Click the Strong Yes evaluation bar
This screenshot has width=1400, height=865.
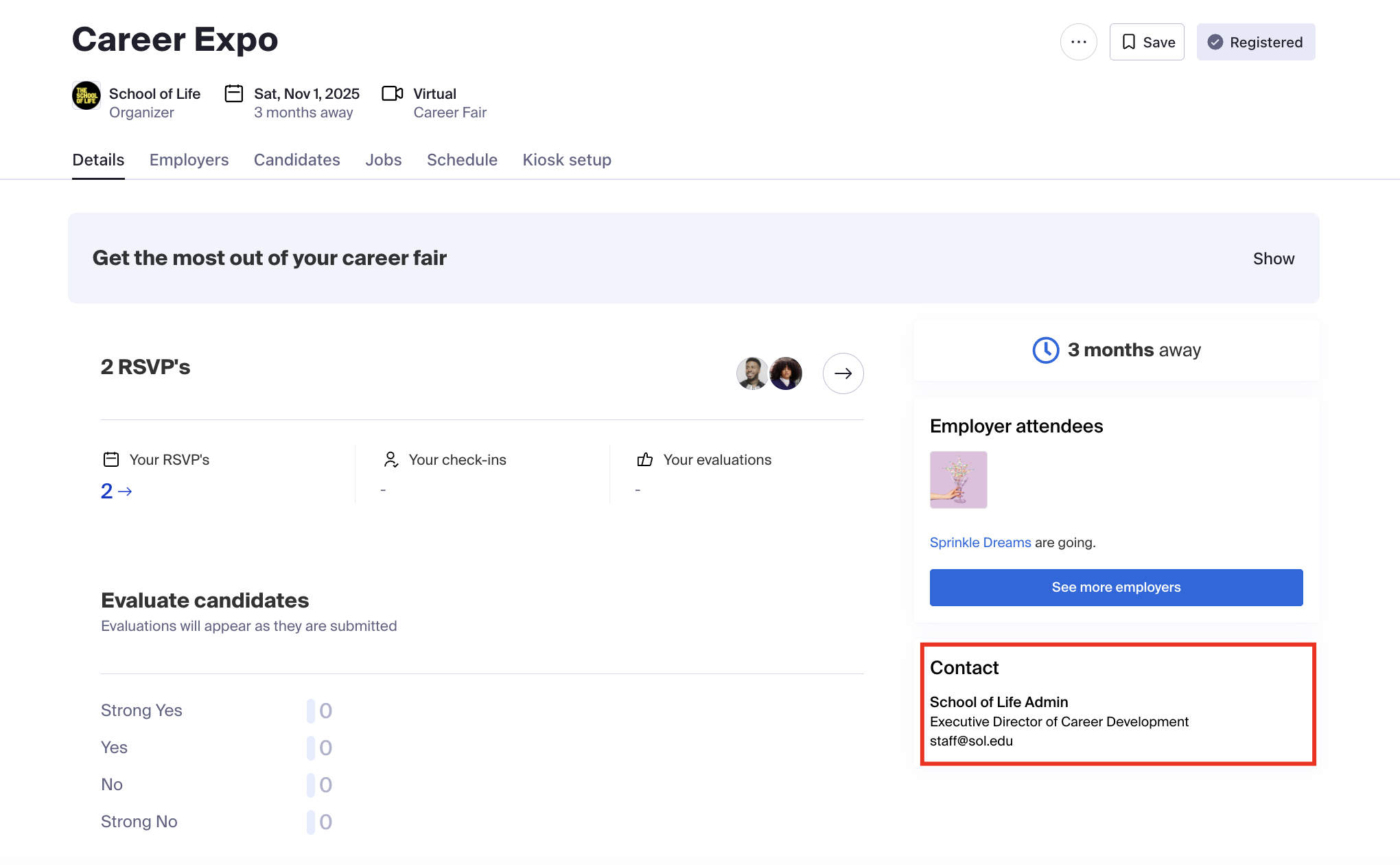click(311, 711)
